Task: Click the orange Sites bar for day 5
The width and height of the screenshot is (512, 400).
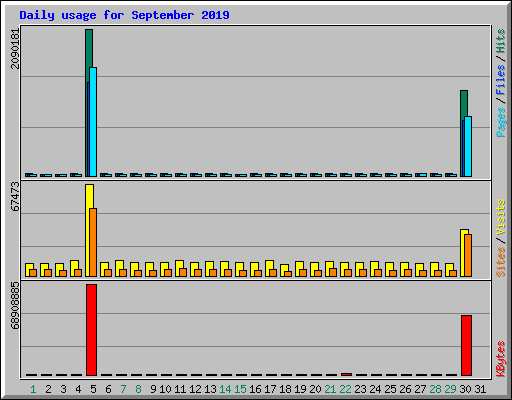Action: click(93, 242)
